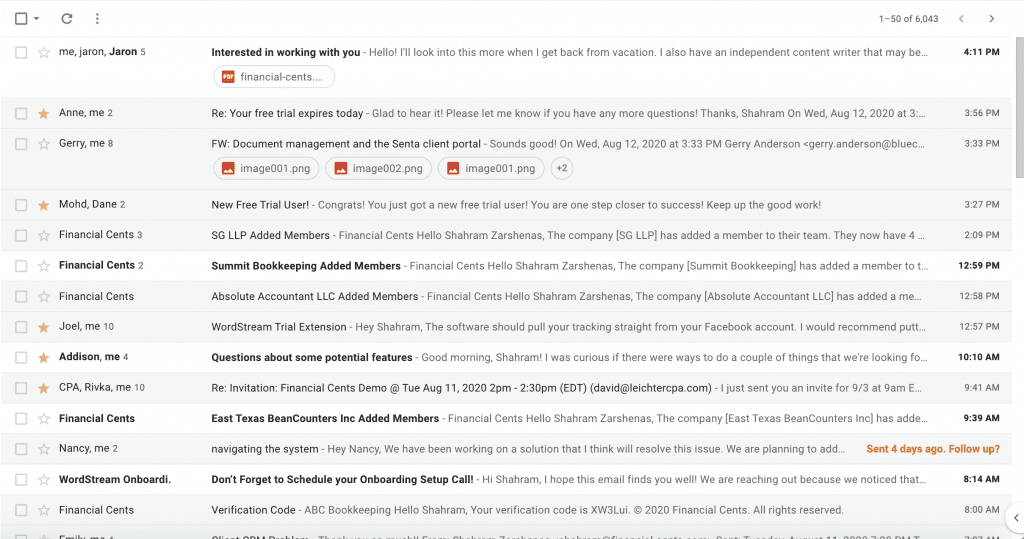Star the Nancy 'navigating the system' email
The image size is (1024, 539).
44,449
